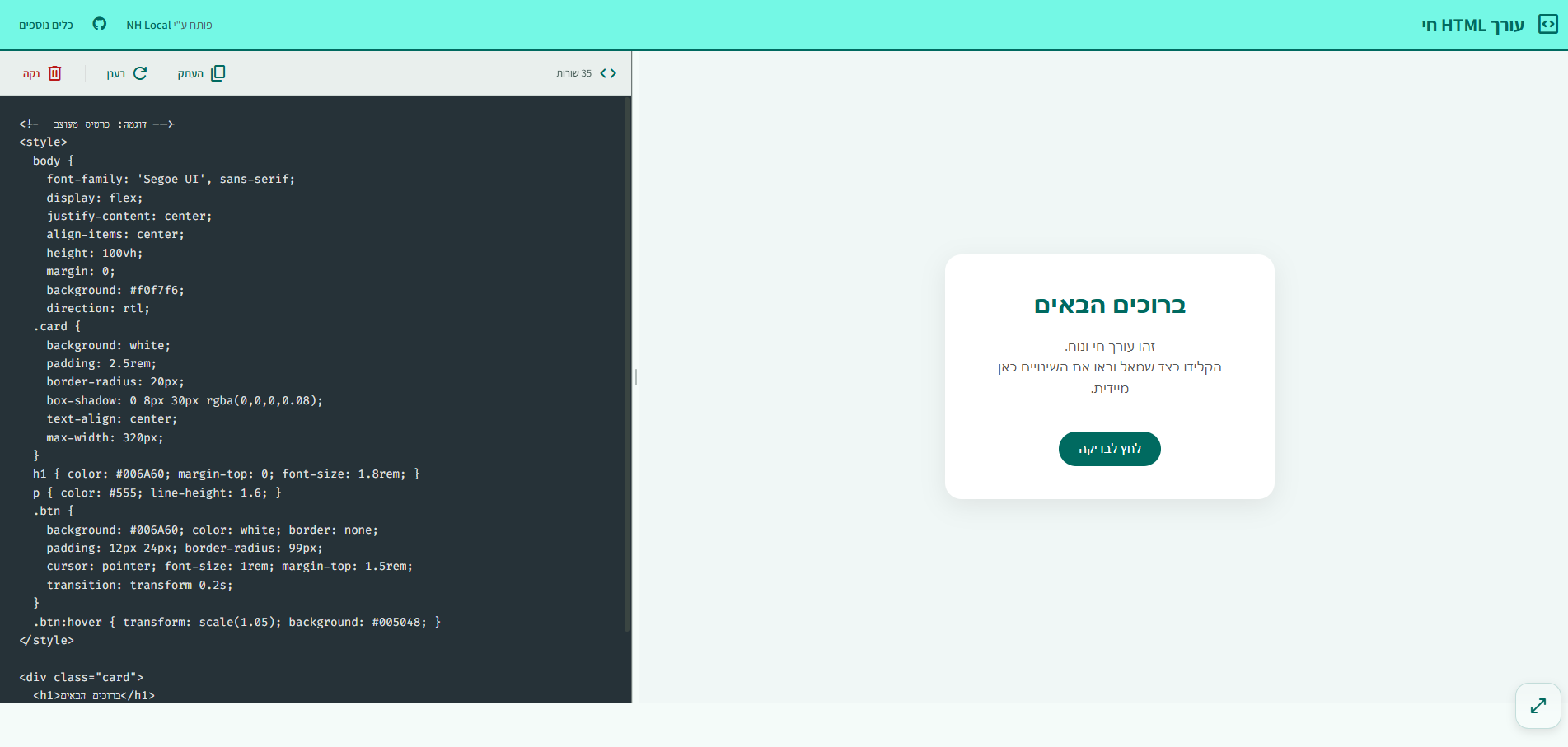Image resolution: width=1568 pixels, height=747 pixels.
Task: Expand preview with the fullscreen arrow button
Action: coord(1538,706)
